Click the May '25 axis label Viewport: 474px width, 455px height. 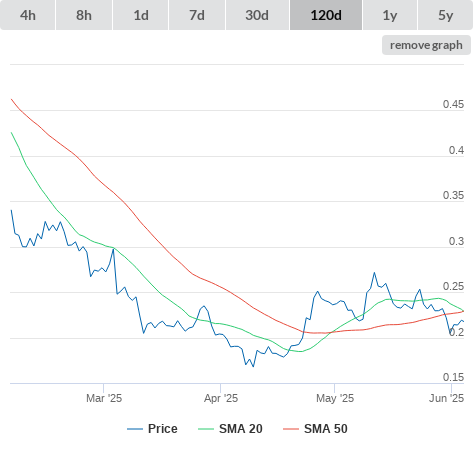[335, 398]
